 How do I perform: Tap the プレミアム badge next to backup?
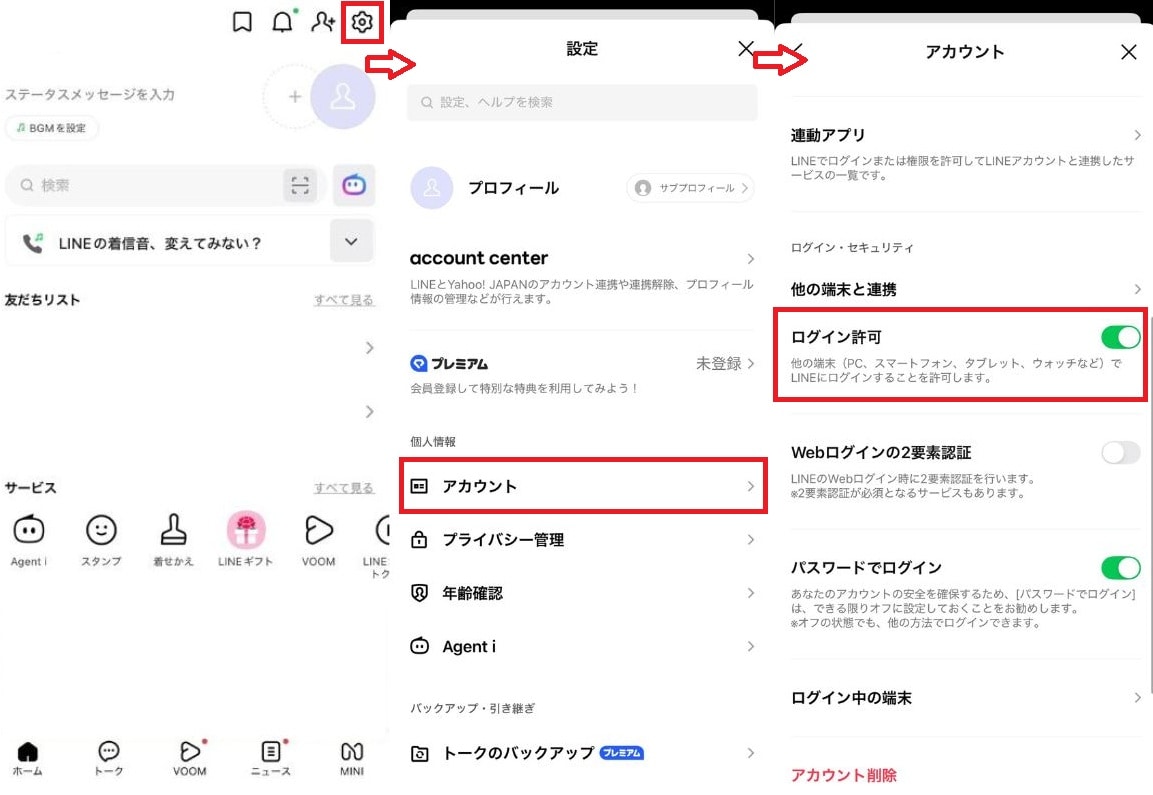point(622,752)
